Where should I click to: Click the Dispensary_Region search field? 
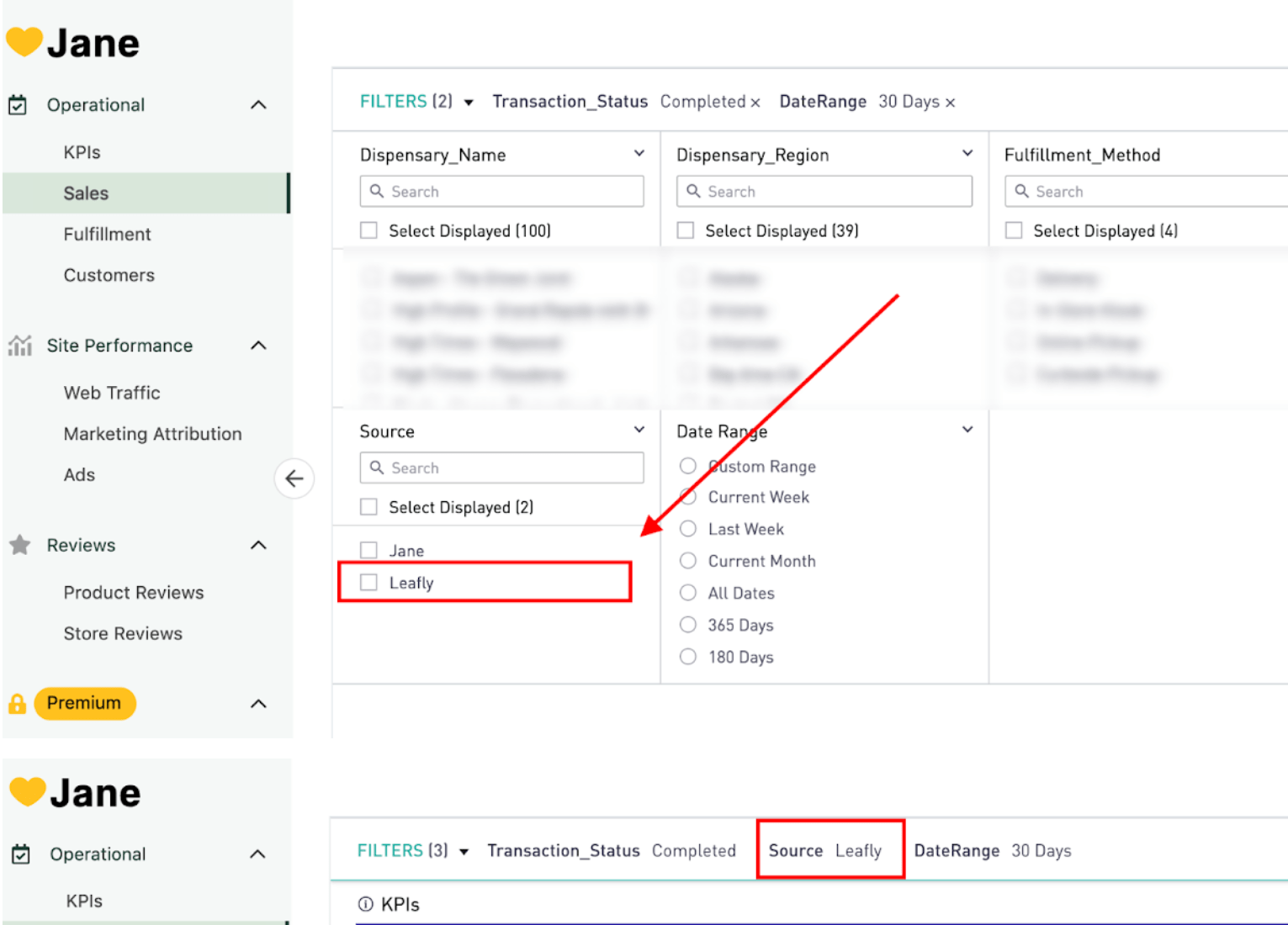pyautogui.click(x=824, y=191)
